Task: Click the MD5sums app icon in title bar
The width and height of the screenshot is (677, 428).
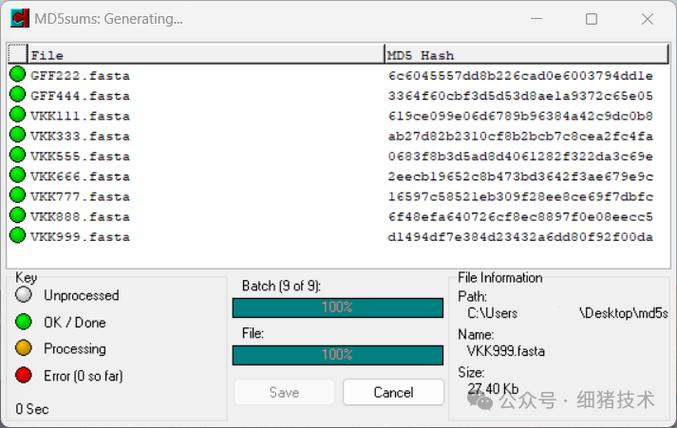Action: pos(19,19)
